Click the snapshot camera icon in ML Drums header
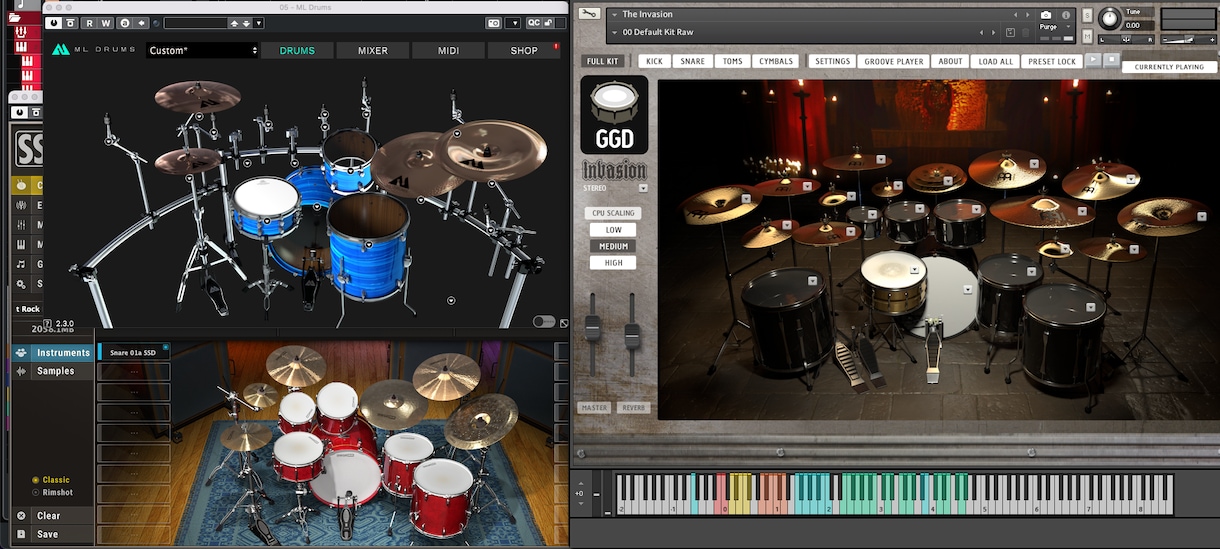1220x549 pixels. tap(493, 23)
